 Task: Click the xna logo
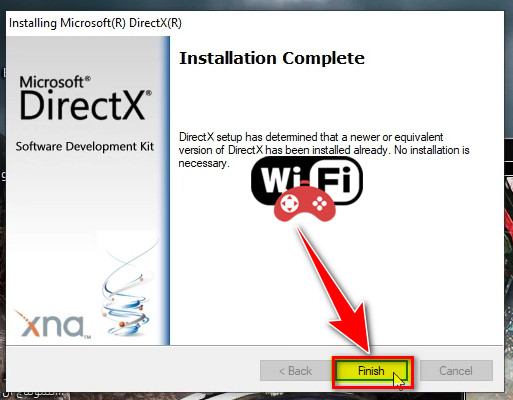click(x=52, y=324)
